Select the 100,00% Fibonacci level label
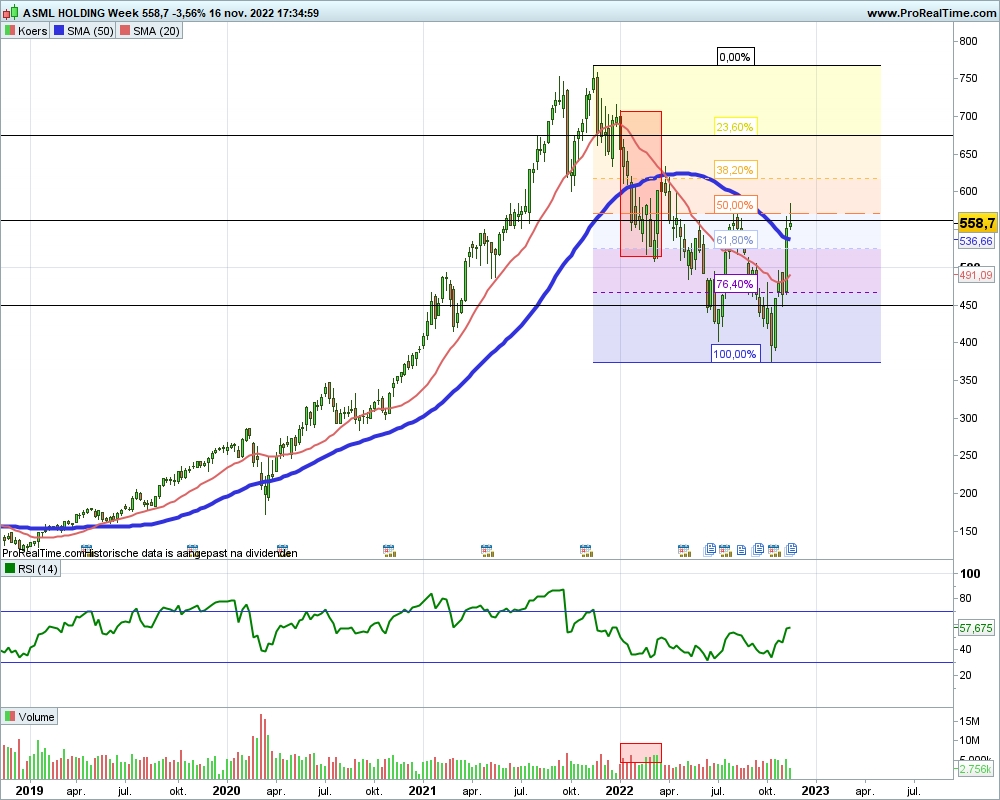This screenshot has height=800, width=1000. (x=734, y=353)
